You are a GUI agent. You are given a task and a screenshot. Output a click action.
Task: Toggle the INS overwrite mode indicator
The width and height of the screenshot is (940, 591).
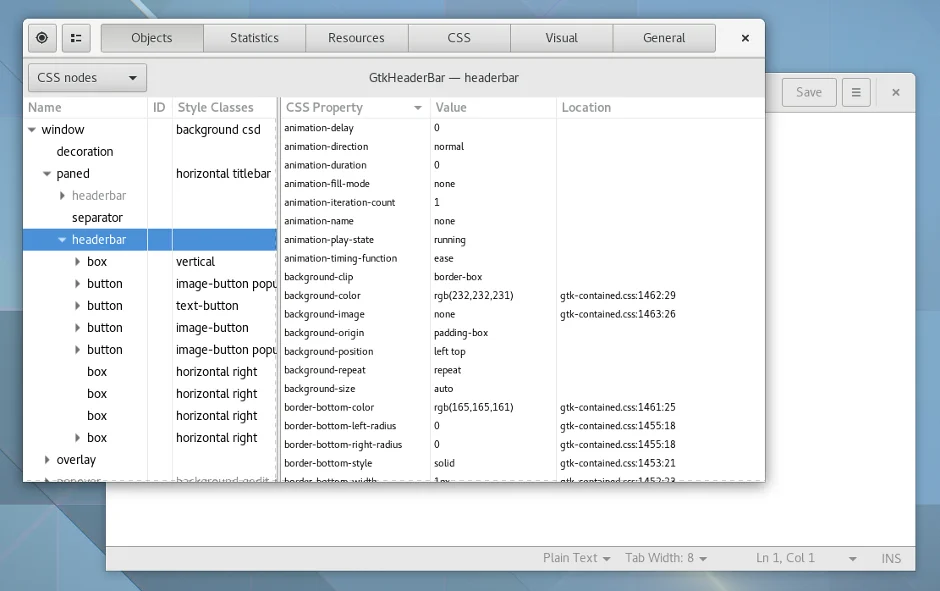pyautogui.click(x=890, y=558)
